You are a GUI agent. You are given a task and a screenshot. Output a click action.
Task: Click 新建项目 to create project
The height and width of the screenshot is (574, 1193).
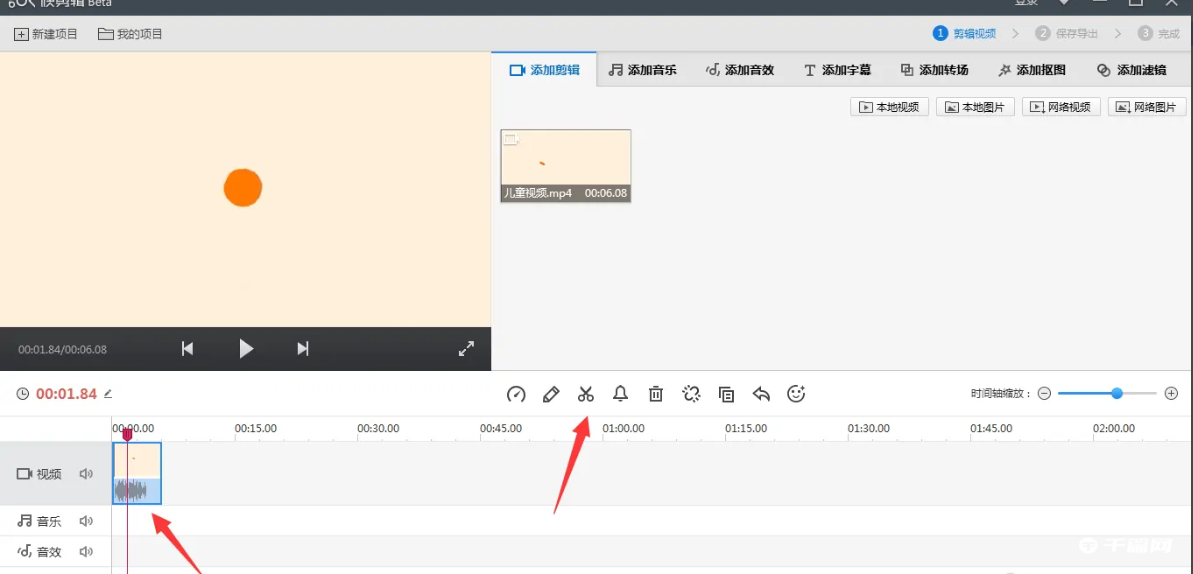point(46,34)
